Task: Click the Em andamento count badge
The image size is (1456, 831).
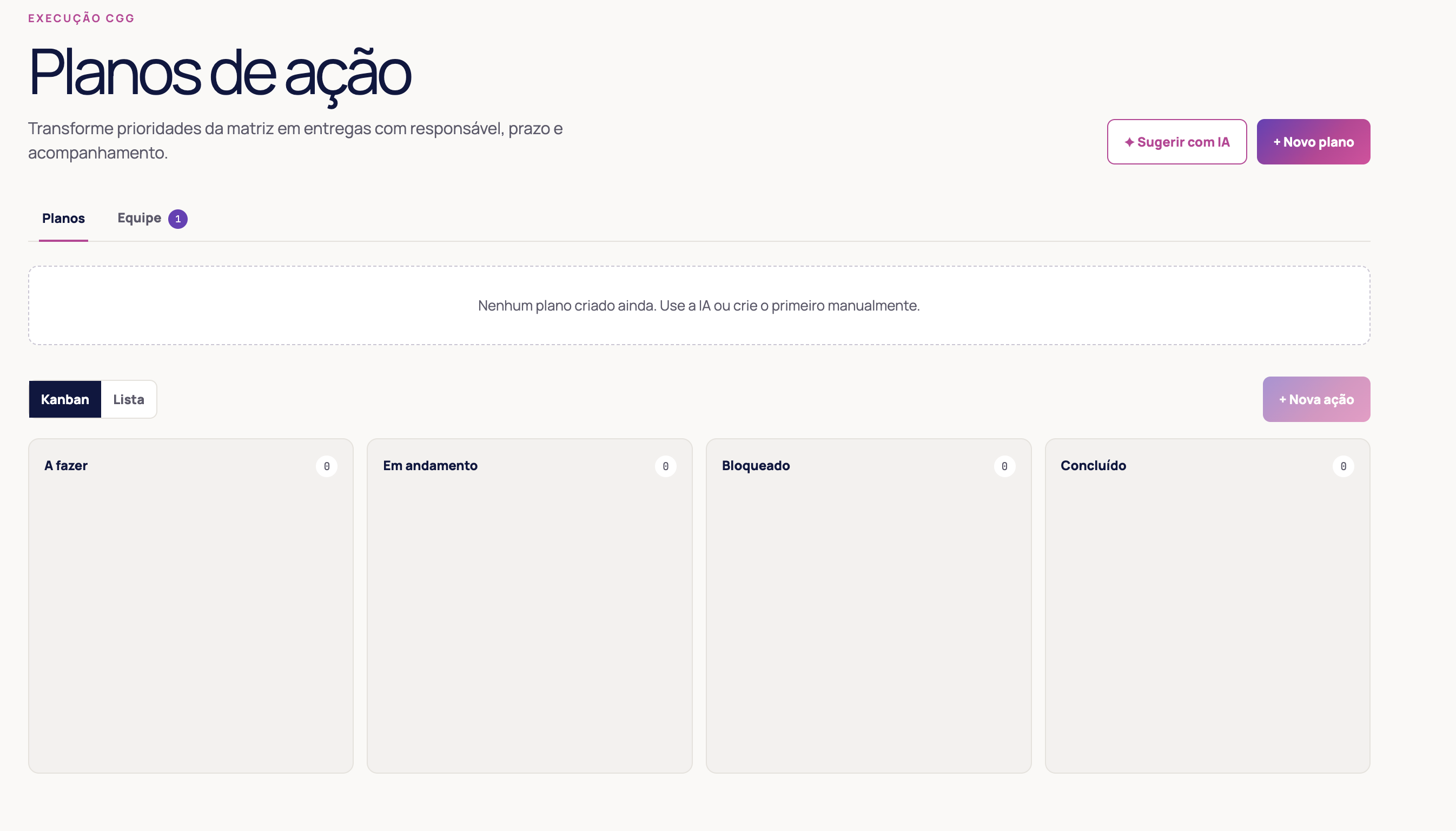Action: point(665,466)
